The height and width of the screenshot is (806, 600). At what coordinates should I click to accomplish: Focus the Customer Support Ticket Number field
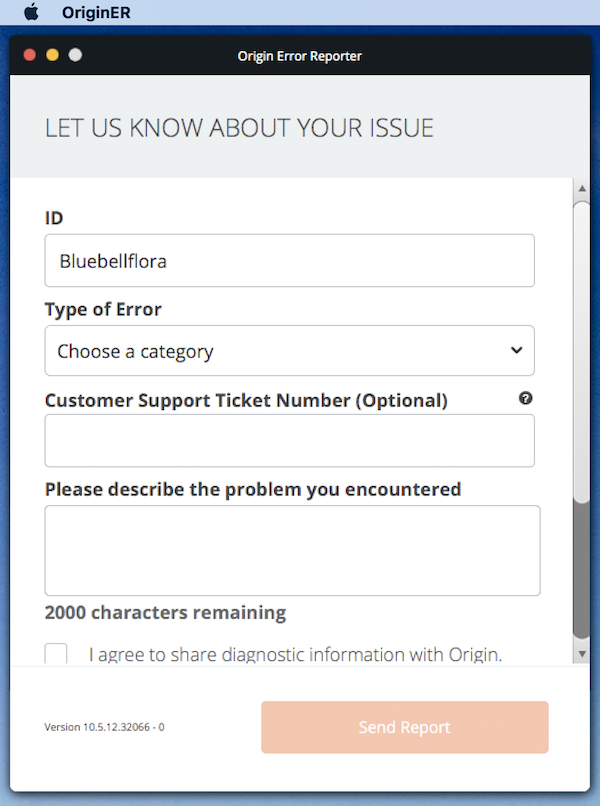click(289, 440)
